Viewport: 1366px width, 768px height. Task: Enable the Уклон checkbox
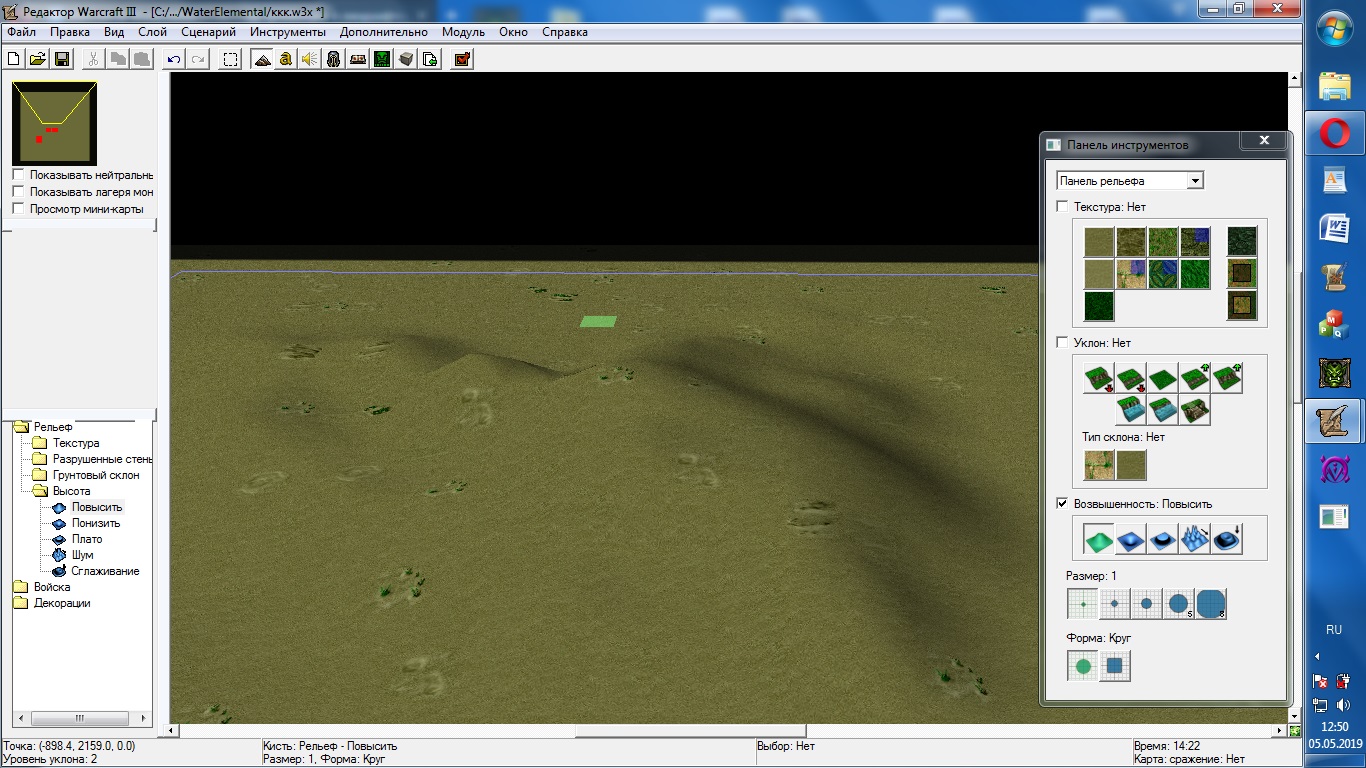tap(1062, 343)
